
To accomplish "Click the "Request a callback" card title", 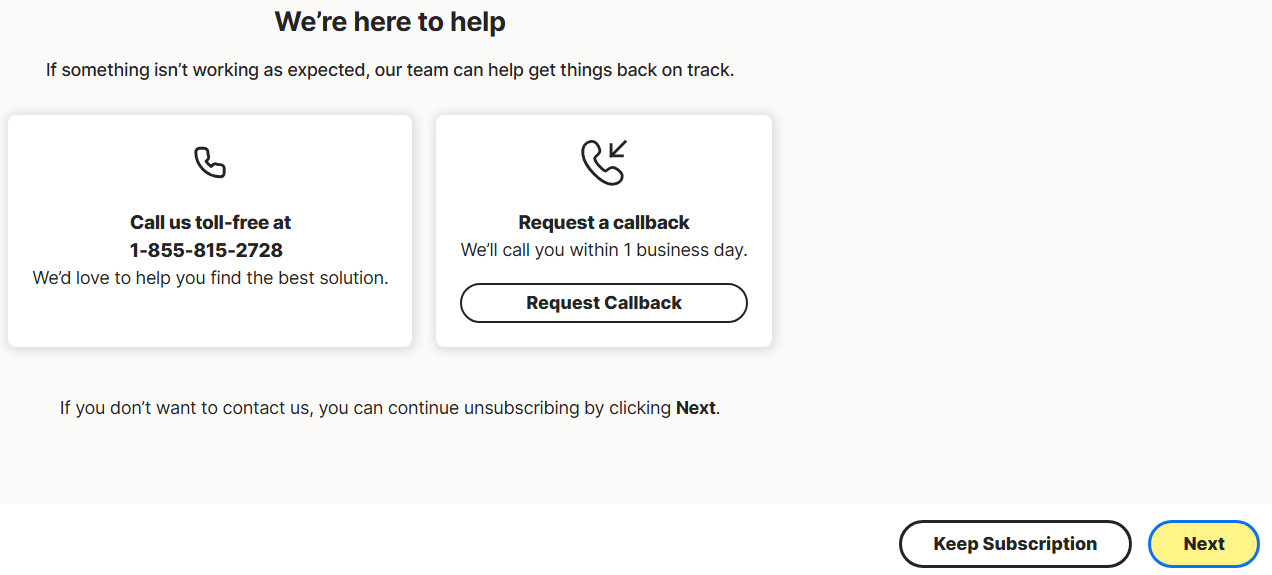I will tap(604, 222).
